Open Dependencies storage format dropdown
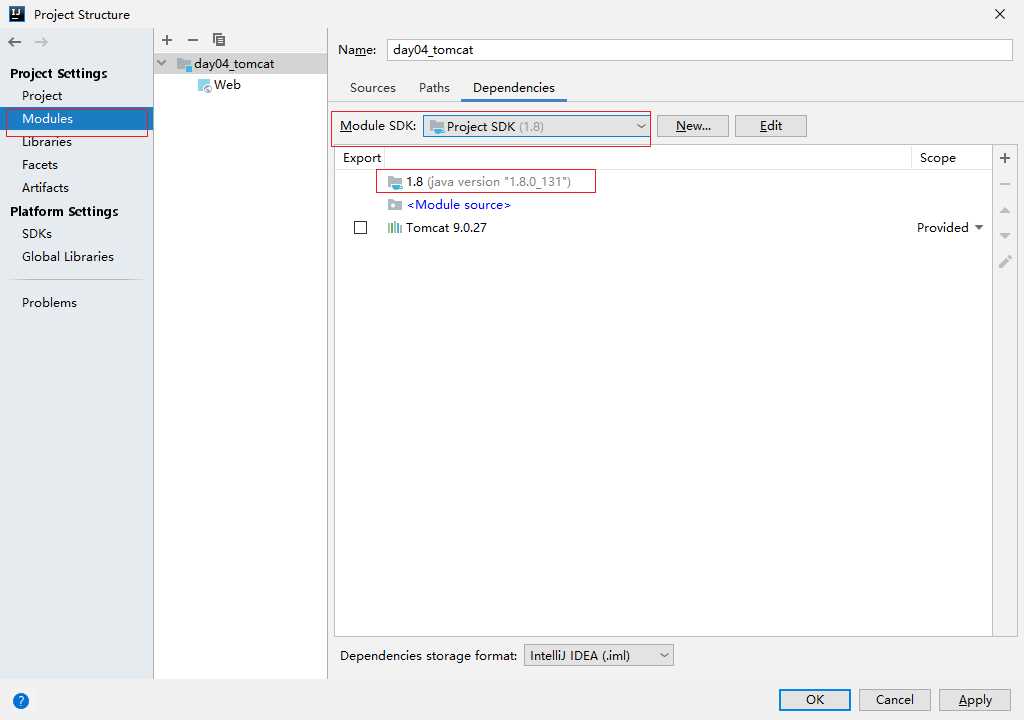Viewport: 1024px width, 720px height. pos(598,655)
